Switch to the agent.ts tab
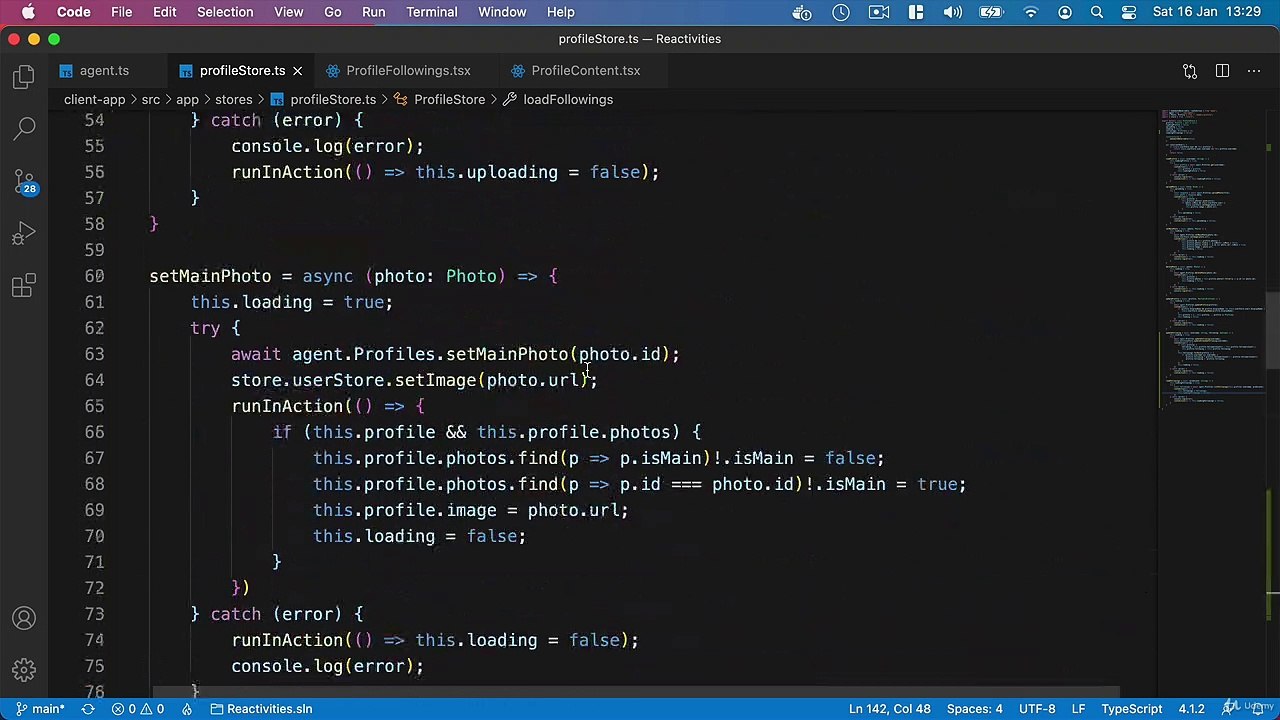The width and height of the screenshot is (1280, 720). click(104, 71)
